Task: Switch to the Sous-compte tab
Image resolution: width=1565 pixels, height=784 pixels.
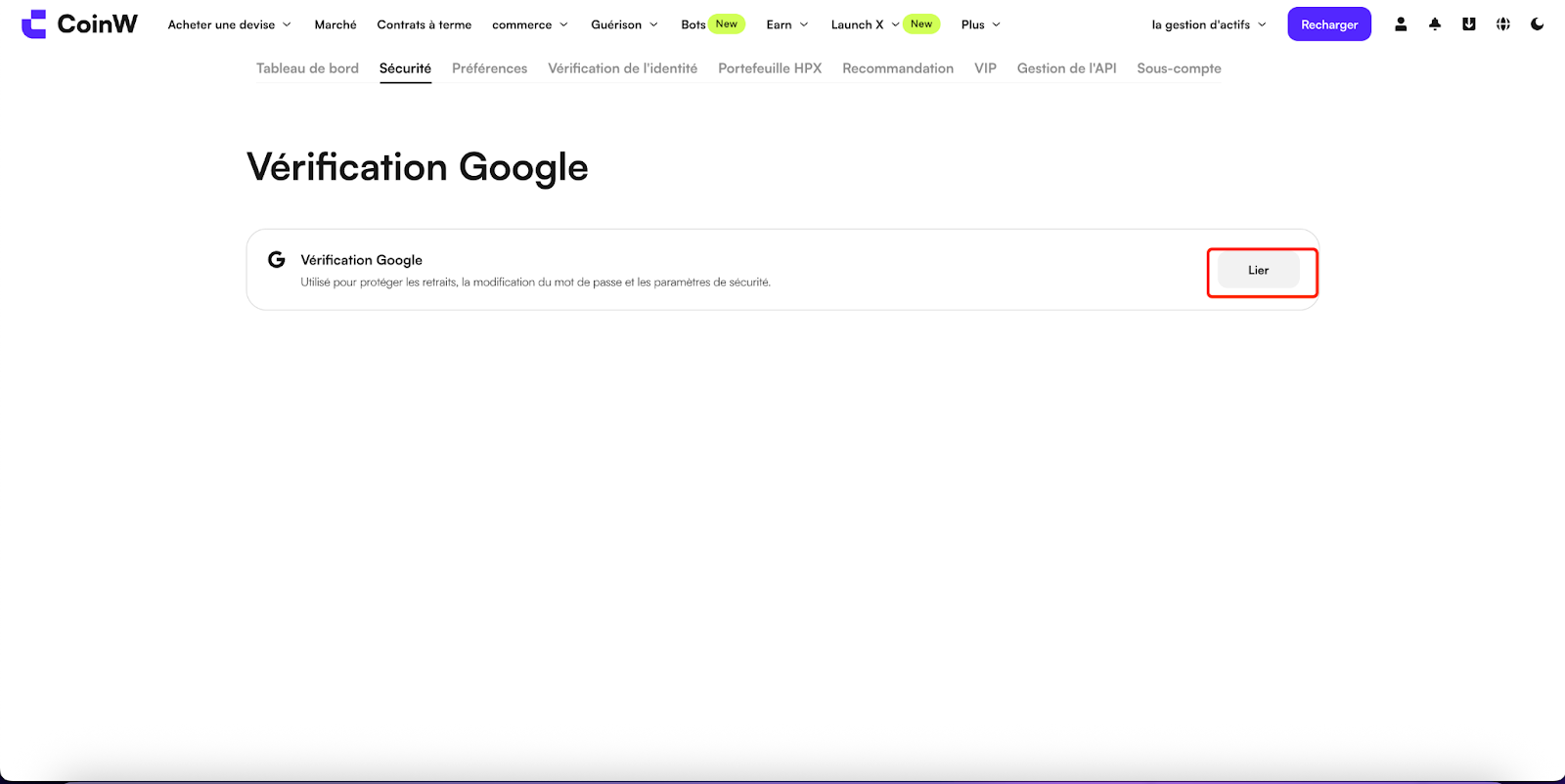Action: [x=1179, y=68]
